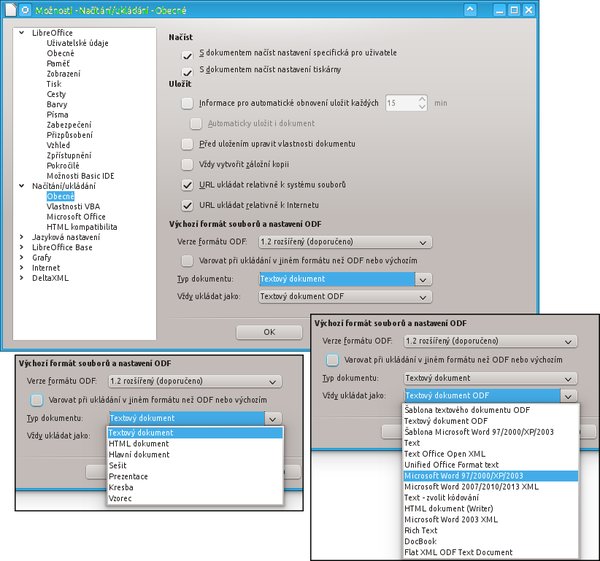Enable 'Před uložením upravit vlastnosti dokumentu'
The image size is (600, 561).
tap(187, 144)
